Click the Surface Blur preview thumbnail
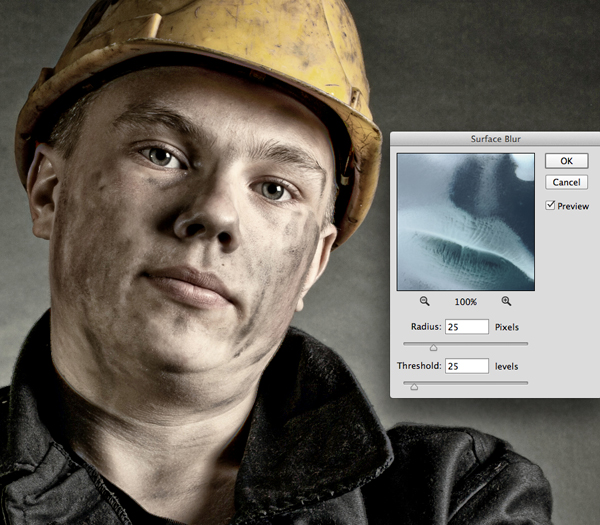 click(x=466, y=222)
